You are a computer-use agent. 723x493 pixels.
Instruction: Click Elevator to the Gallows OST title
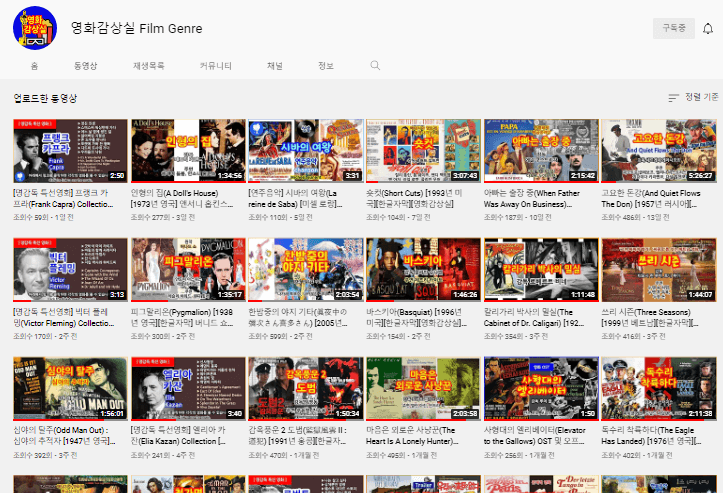pos(535,436)
